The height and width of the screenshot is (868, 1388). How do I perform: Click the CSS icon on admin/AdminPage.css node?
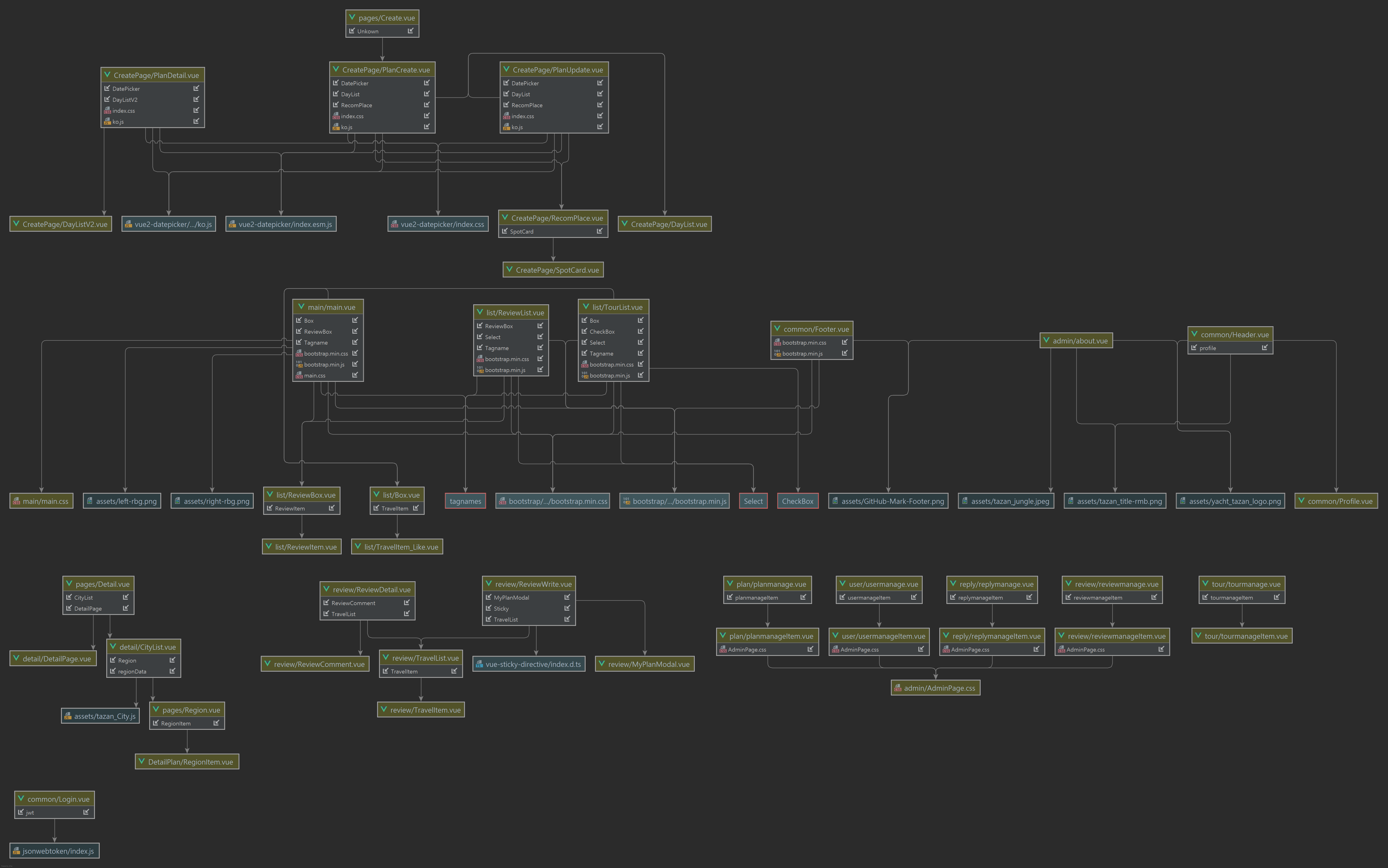point(898,688)
